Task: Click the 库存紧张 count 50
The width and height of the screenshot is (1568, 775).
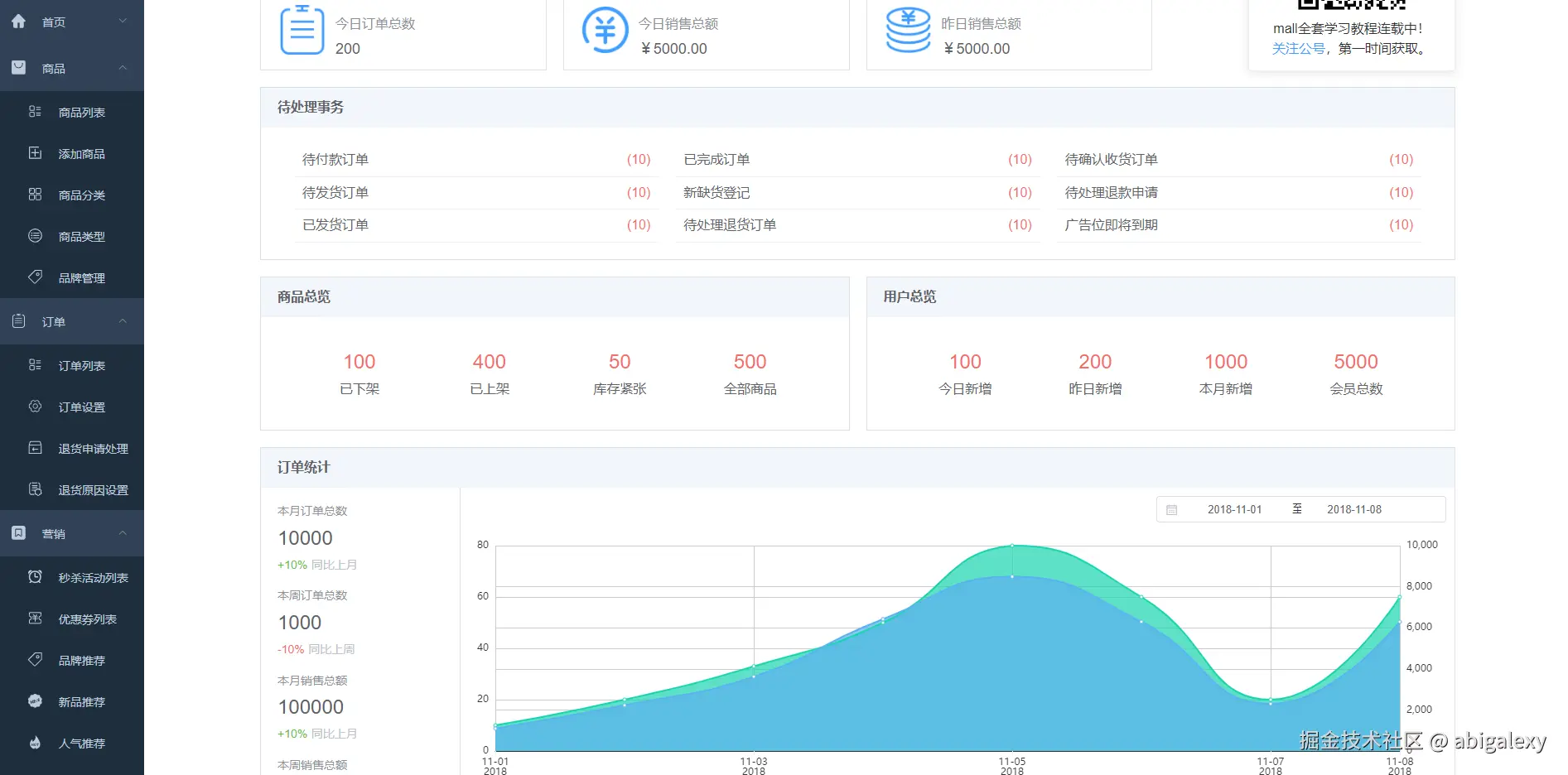Action: pyautogui.click(x=620, y=362)
